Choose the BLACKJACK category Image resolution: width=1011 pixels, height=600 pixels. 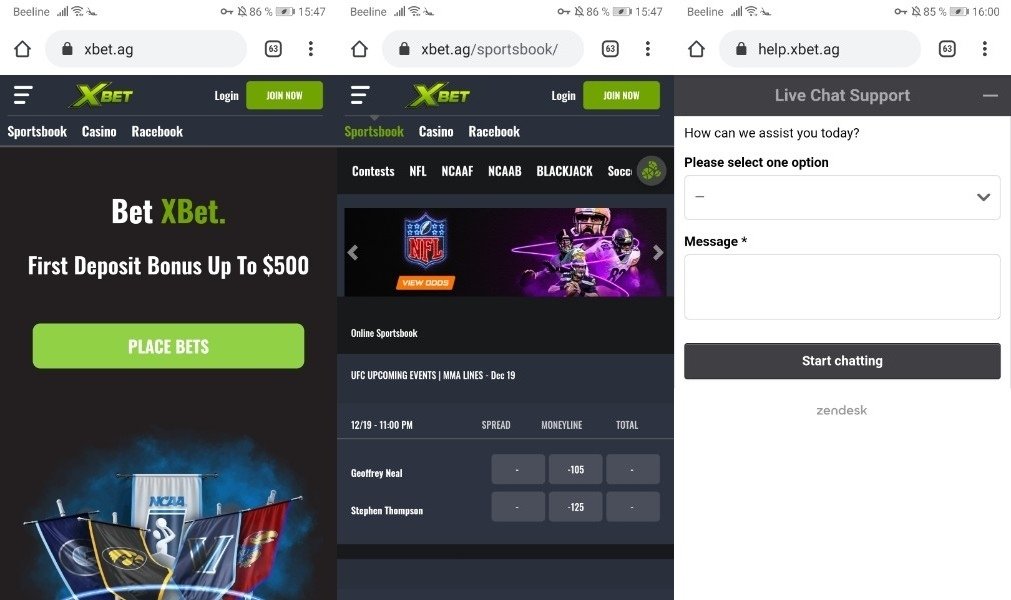pos(564,171)
